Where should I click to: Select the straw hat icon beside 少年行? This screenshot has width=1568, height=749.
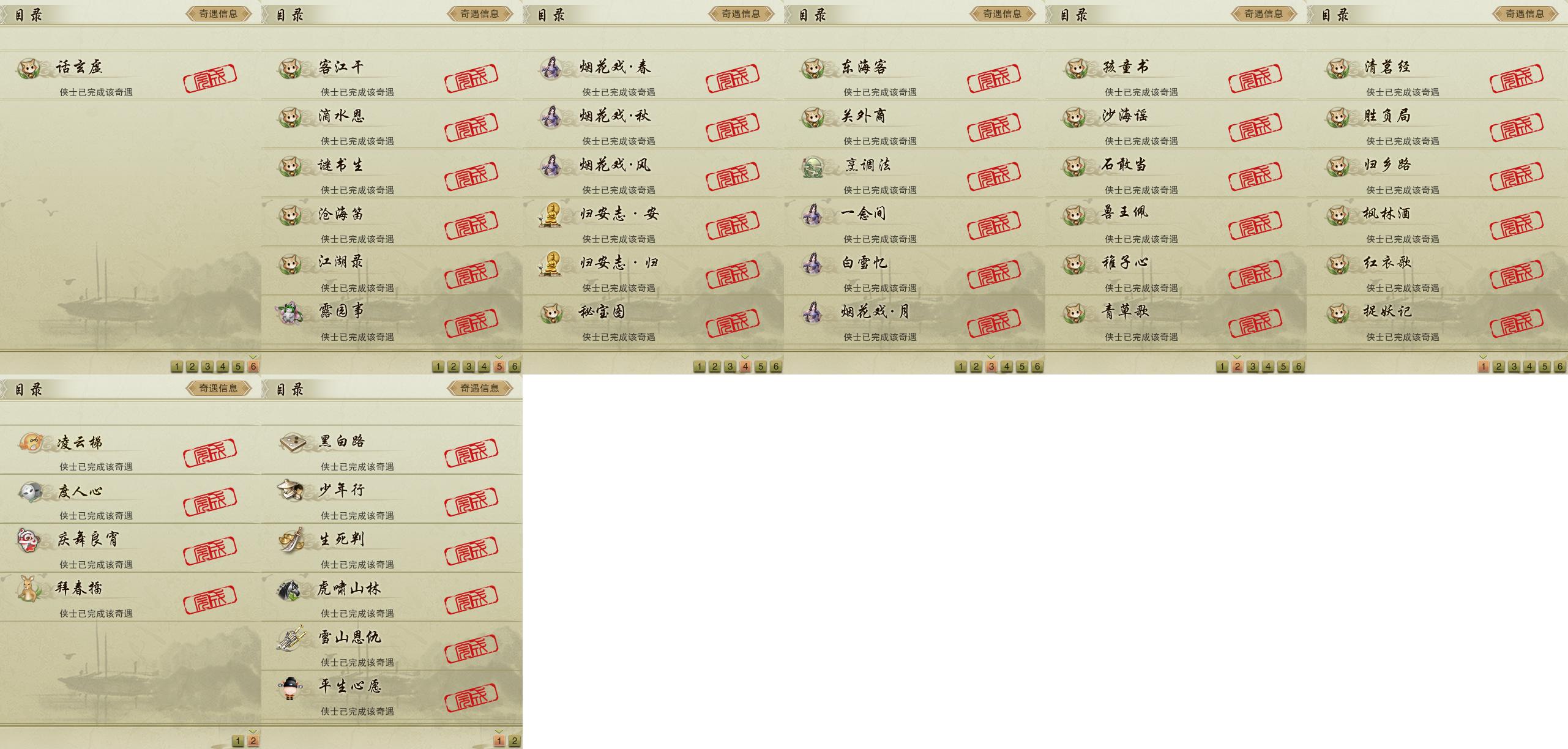(290, 491)
